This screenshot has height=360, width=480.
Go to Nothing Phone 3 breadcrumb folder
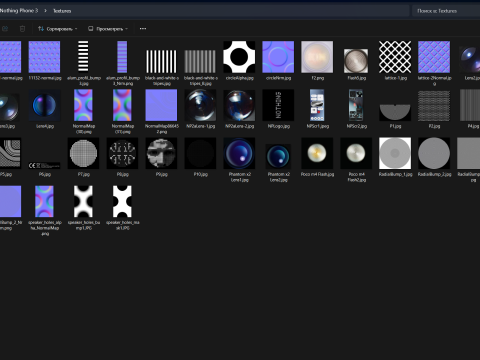(19, 11)
